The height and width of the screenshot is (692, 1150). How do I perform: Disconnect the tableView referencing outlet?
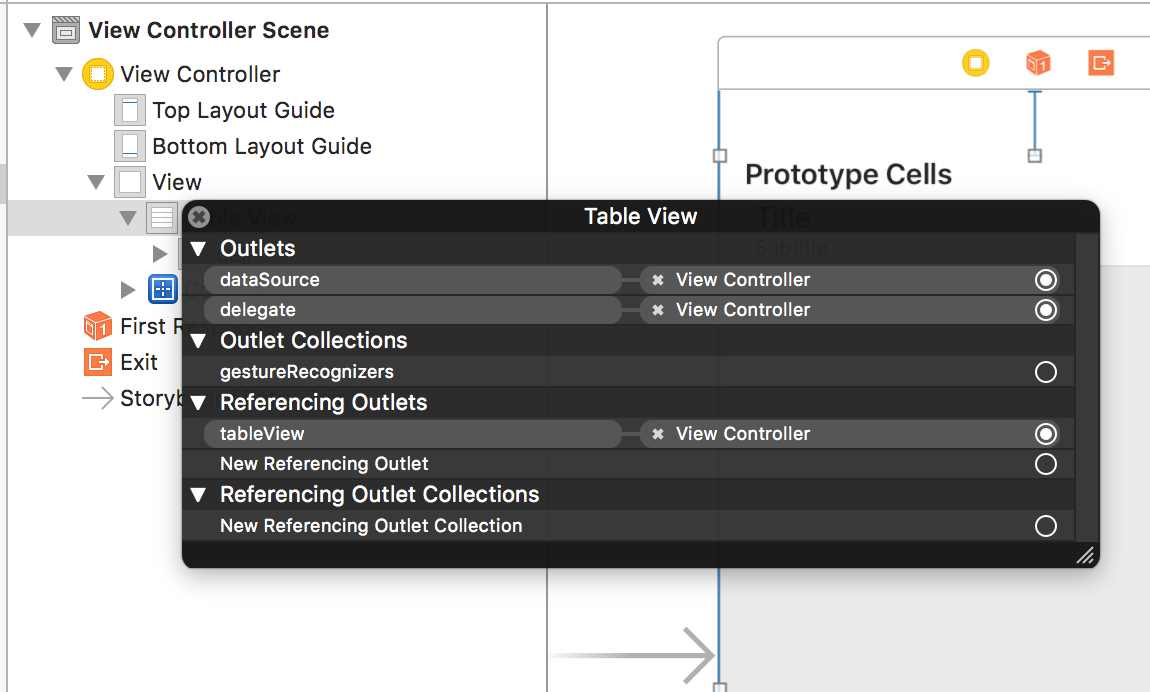coord(658,434)
